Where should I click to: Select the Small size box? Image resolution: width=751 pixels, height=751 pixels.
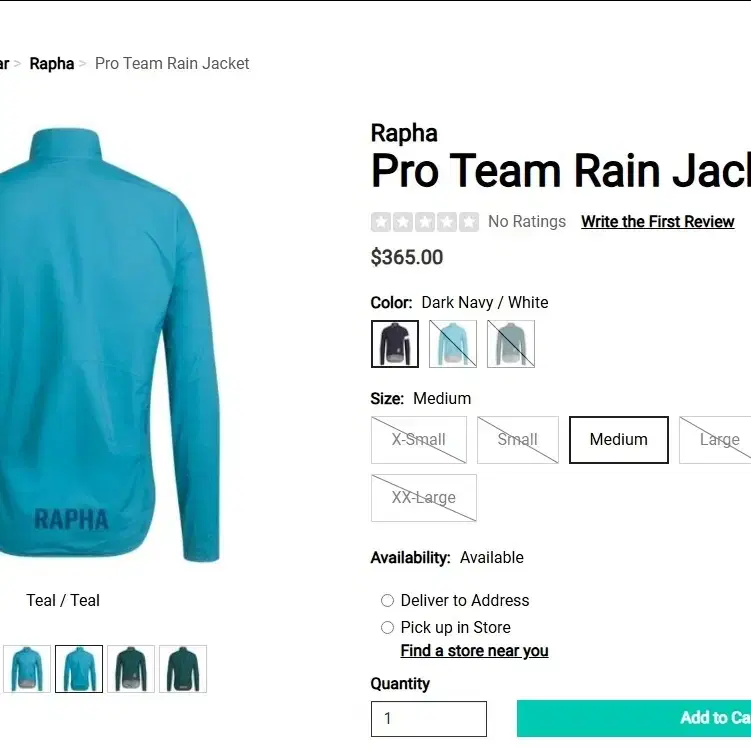tap(518, 440)
